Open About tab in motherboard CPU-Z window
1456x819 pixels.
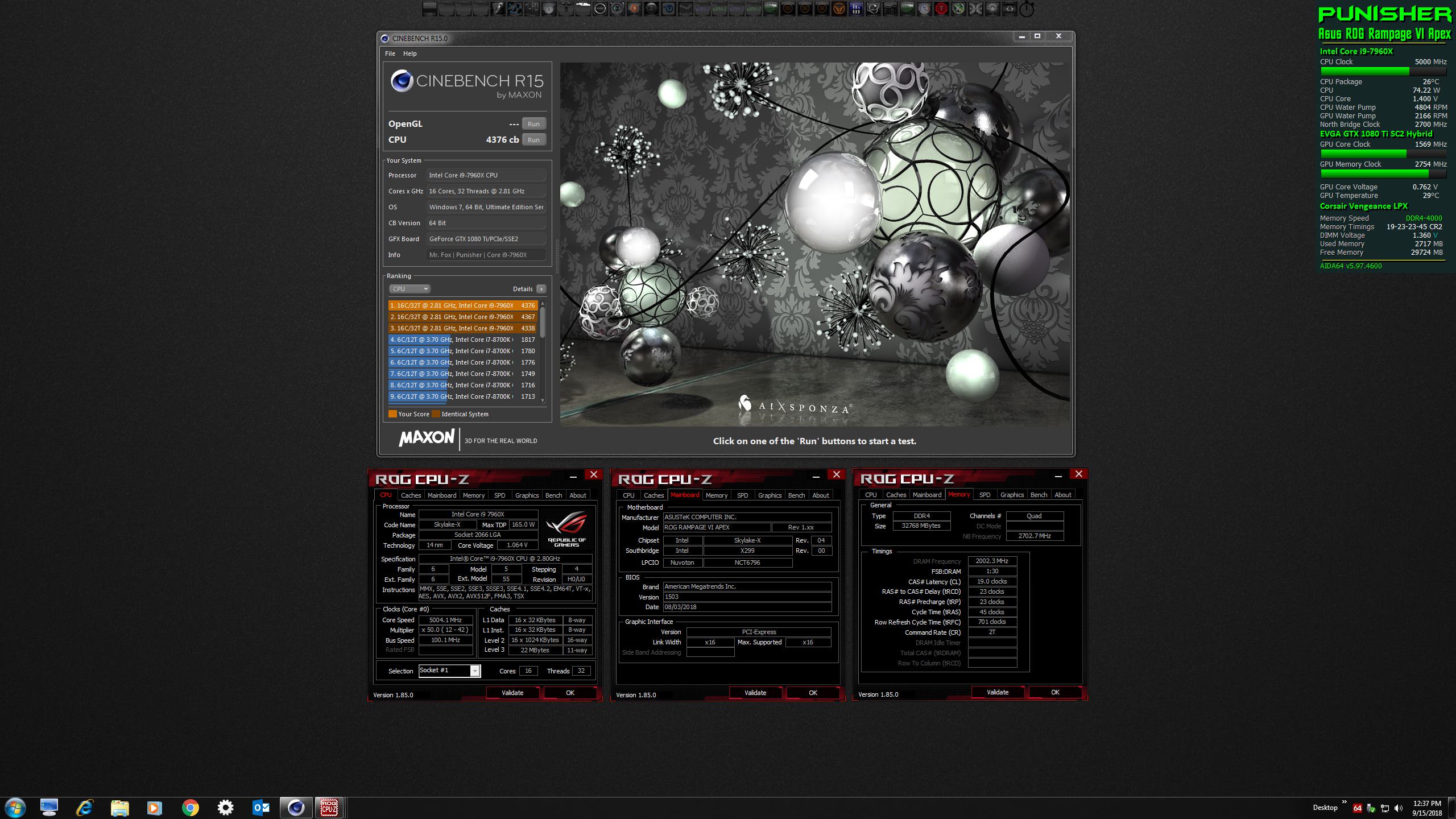click(x=820, y=495)
